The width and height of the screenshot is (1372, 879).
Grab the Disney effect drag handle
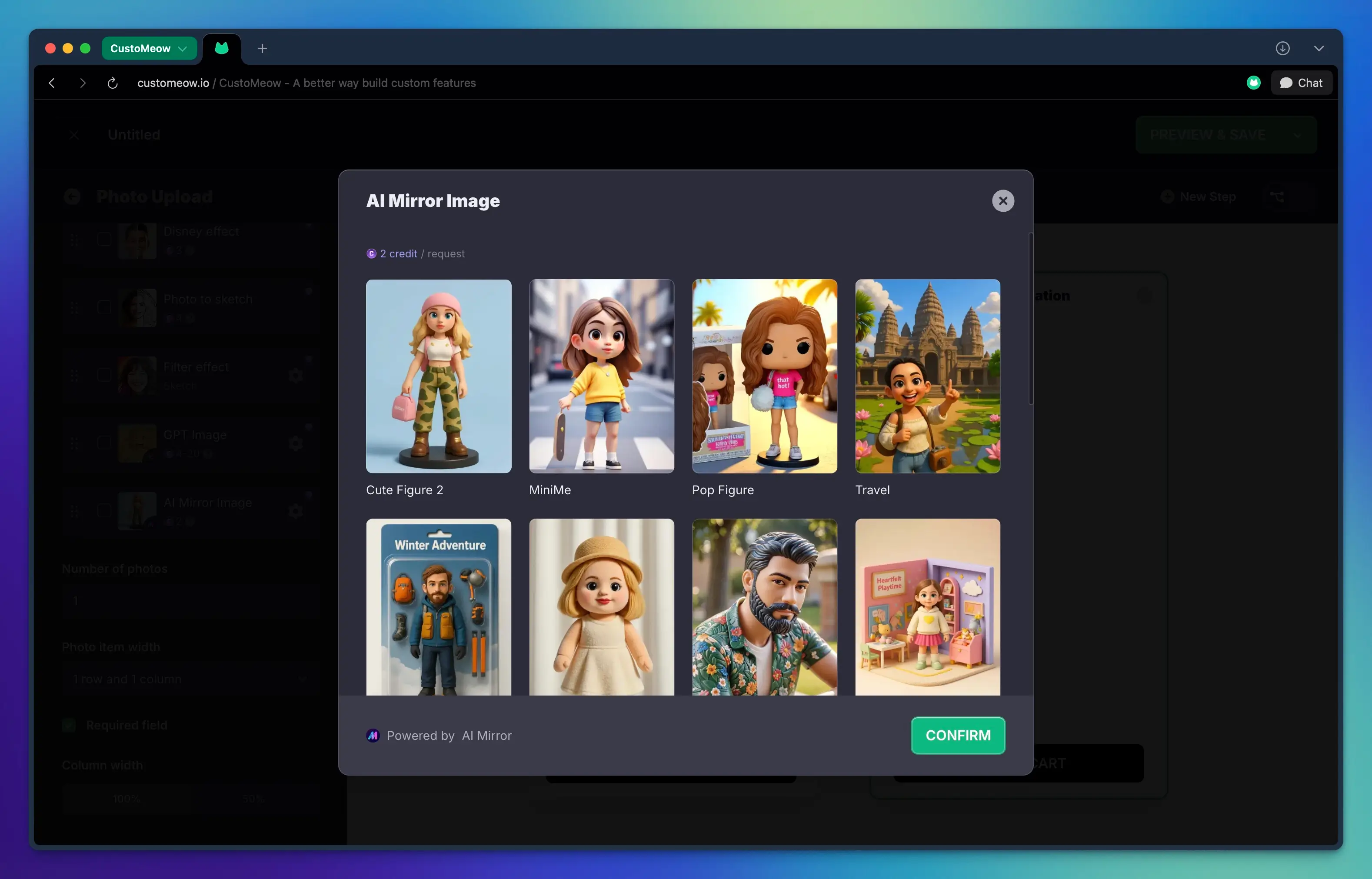74,240
